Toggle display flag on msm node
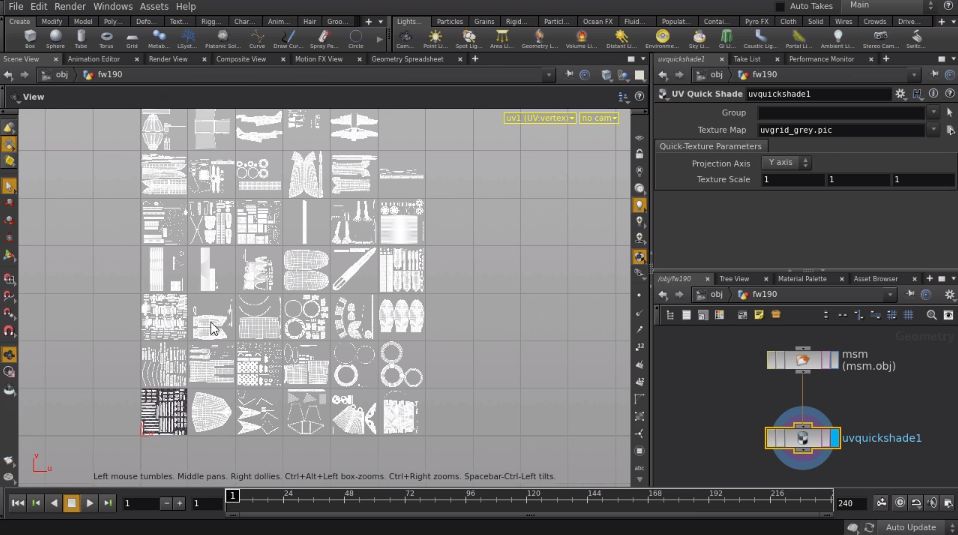This screenshot has height=535, width=958. point(835,360)
